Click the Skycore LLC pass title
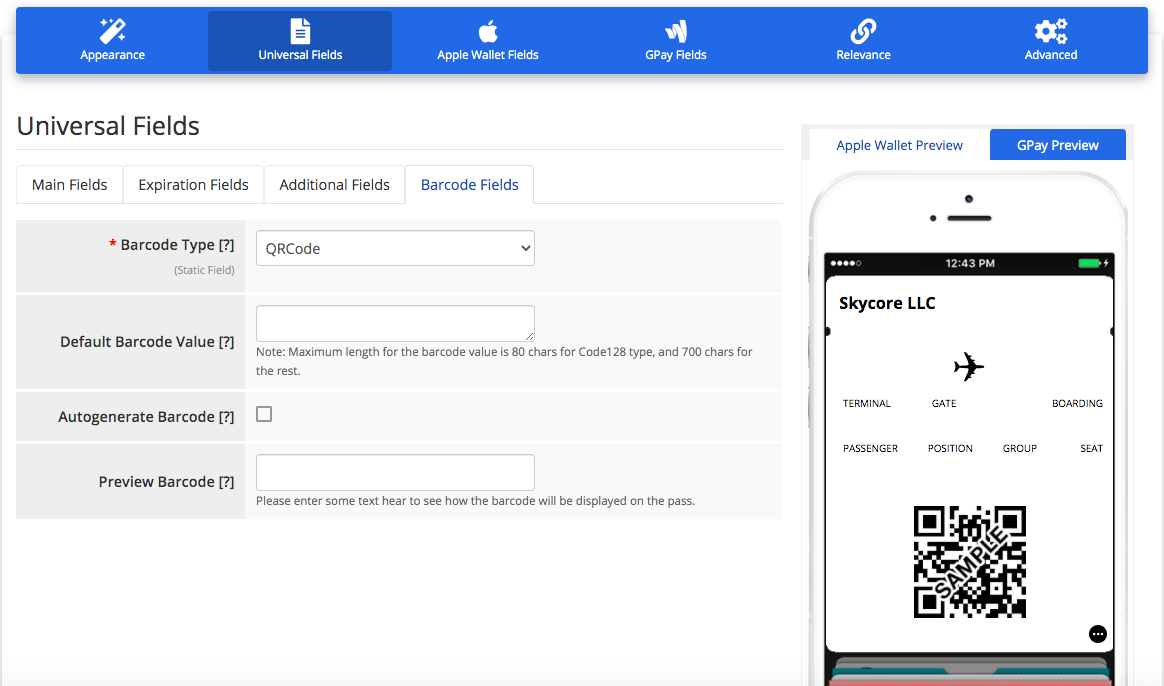1164x686 pixels. tap(887, 303)
